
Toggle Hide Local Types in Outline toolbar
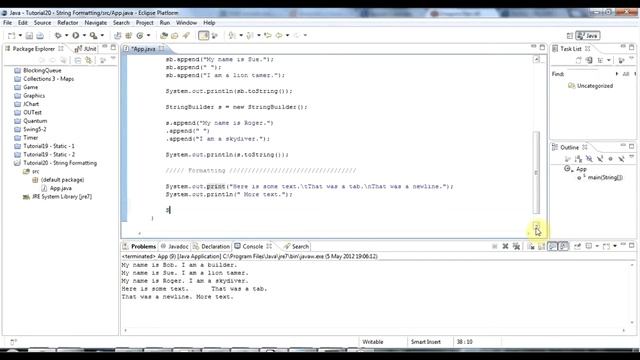pyautogui.click(x=621, y=158)
